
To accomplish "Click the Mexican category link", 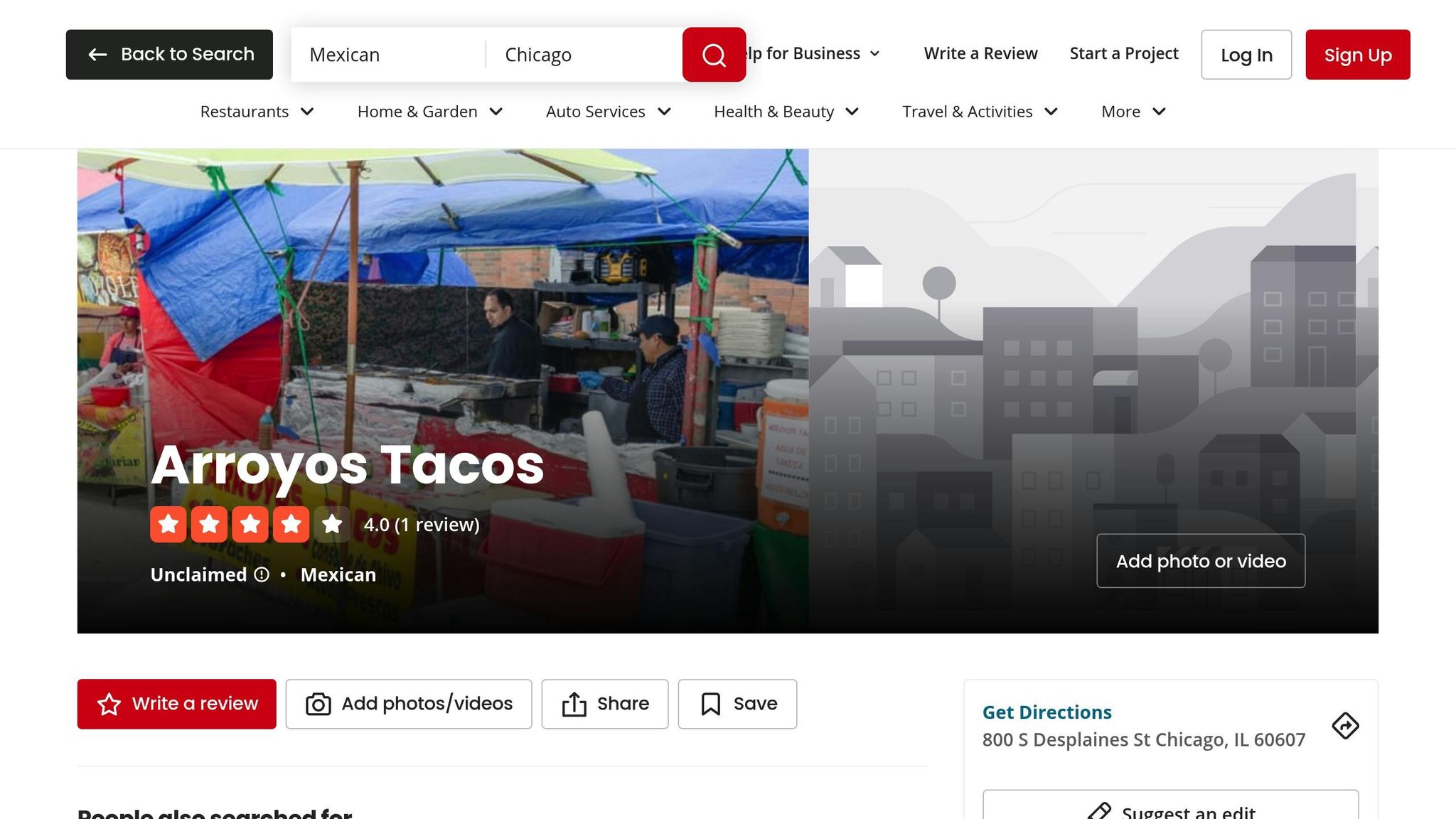I will click(338, 574).
